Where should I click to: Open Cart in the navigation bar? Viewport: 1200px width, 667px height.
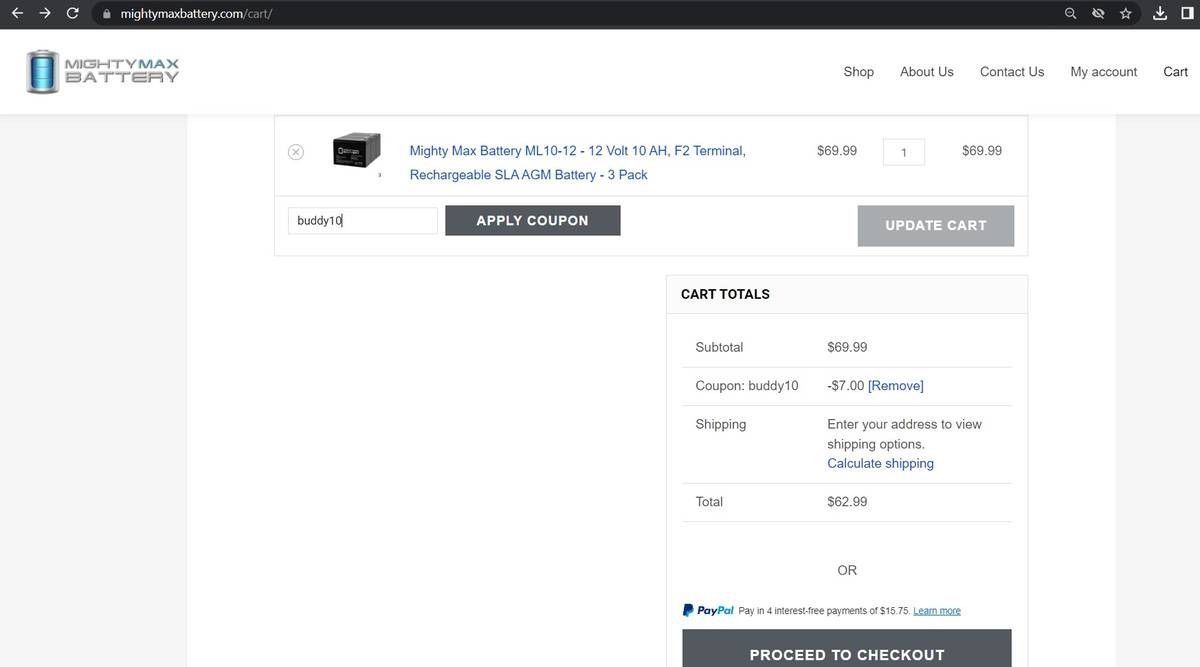click(1175, 72)
